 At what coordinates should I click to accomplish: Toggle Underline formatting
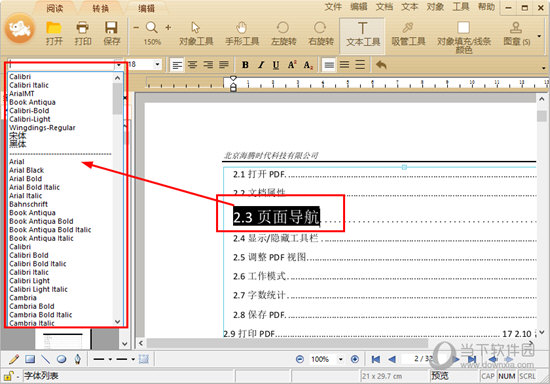click(276, 65)
